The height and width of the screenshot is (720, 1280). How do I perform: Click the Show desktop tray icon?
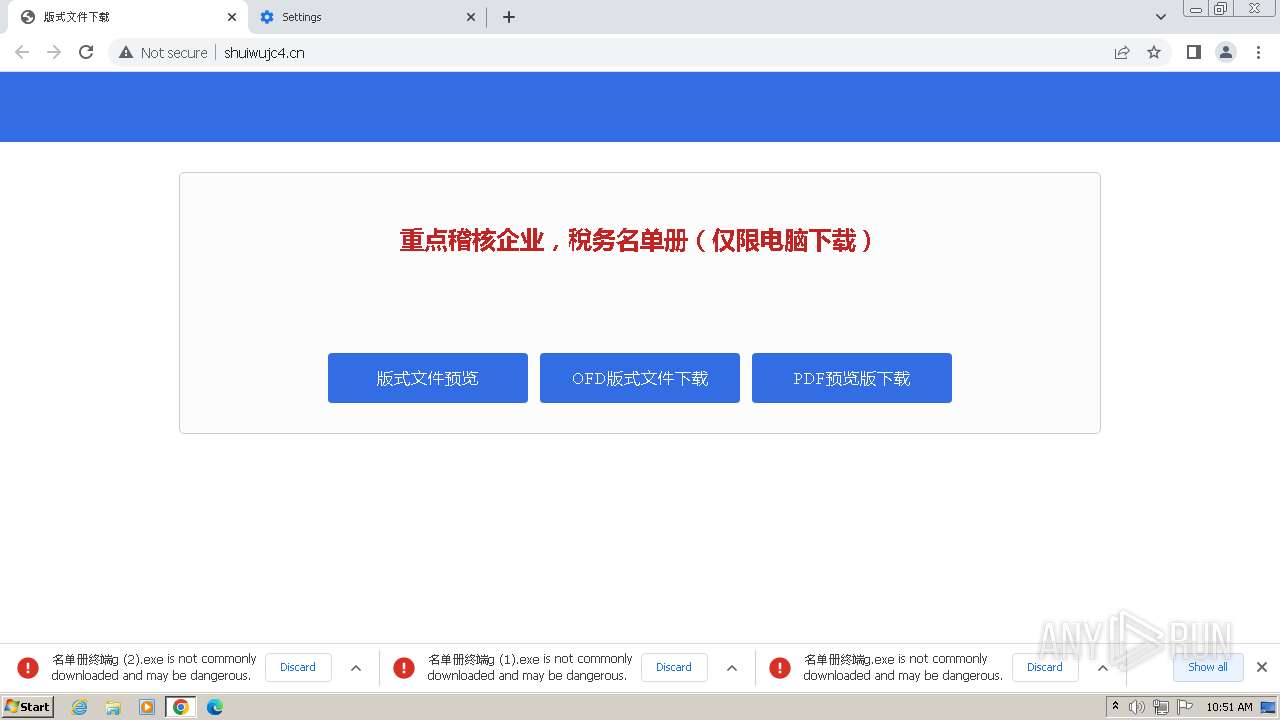[1268, 707]
